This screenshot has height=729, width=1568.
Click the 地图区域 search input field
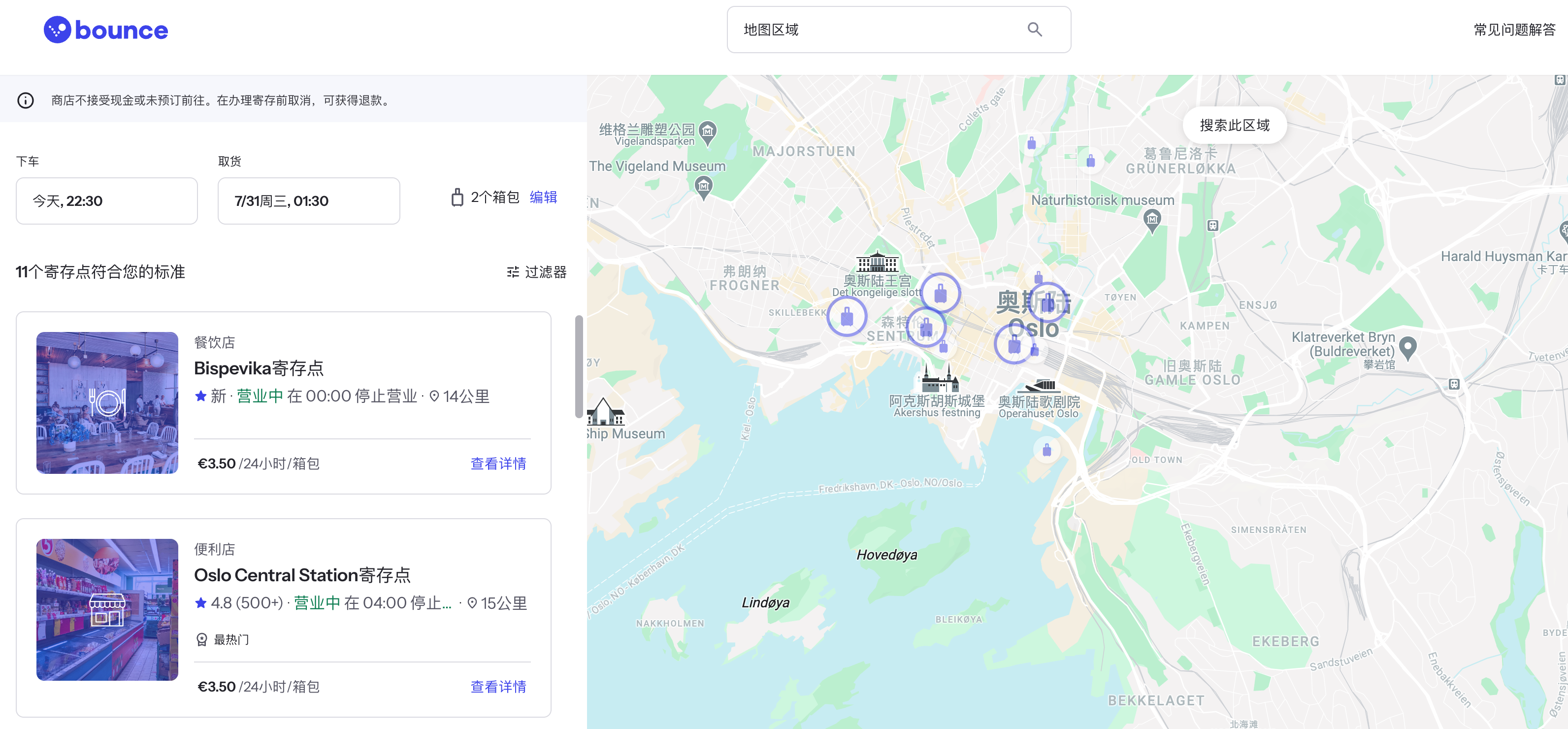[x=883, y=27]
